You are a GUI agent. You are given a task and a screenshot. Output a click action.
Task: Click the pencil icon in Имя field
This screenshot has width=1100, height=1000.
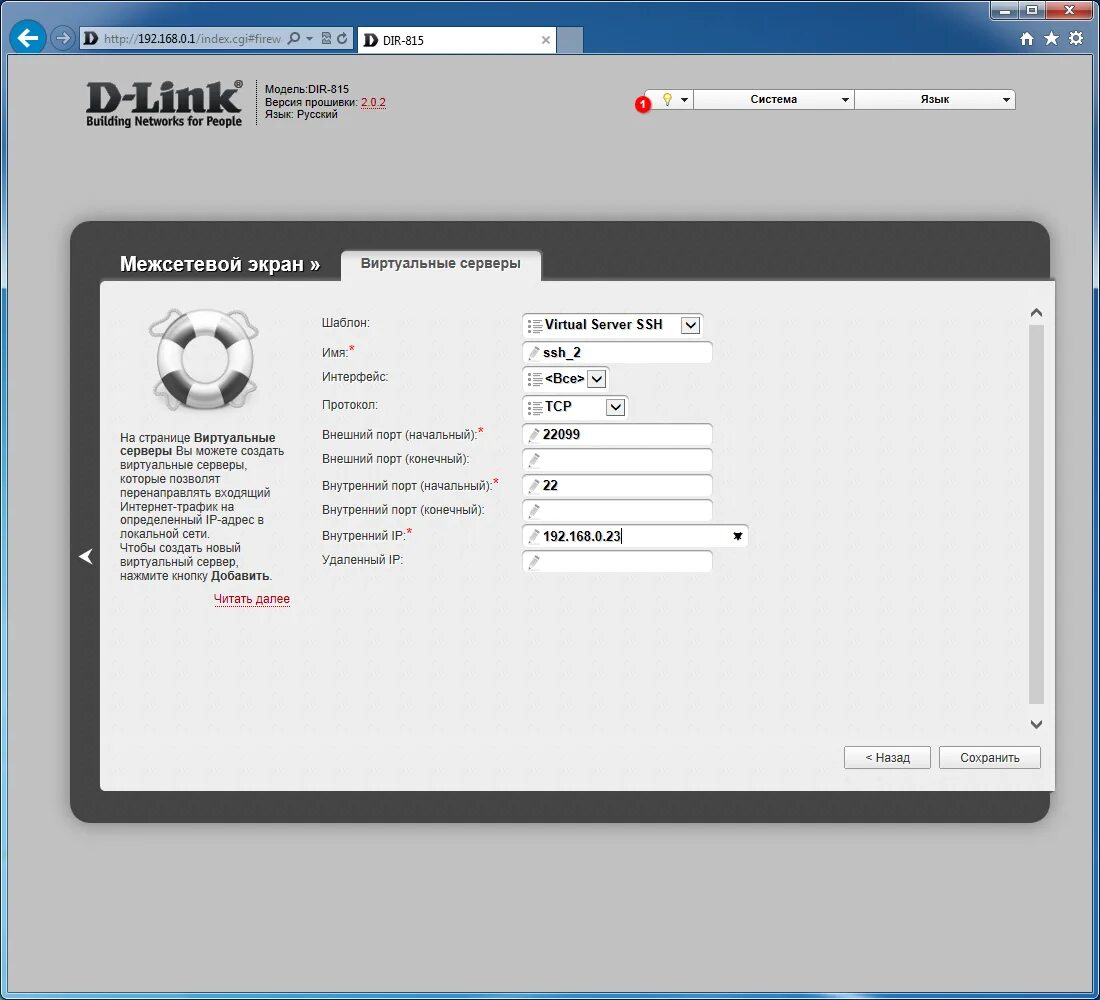pyautogui.click(x=534, y=353)
